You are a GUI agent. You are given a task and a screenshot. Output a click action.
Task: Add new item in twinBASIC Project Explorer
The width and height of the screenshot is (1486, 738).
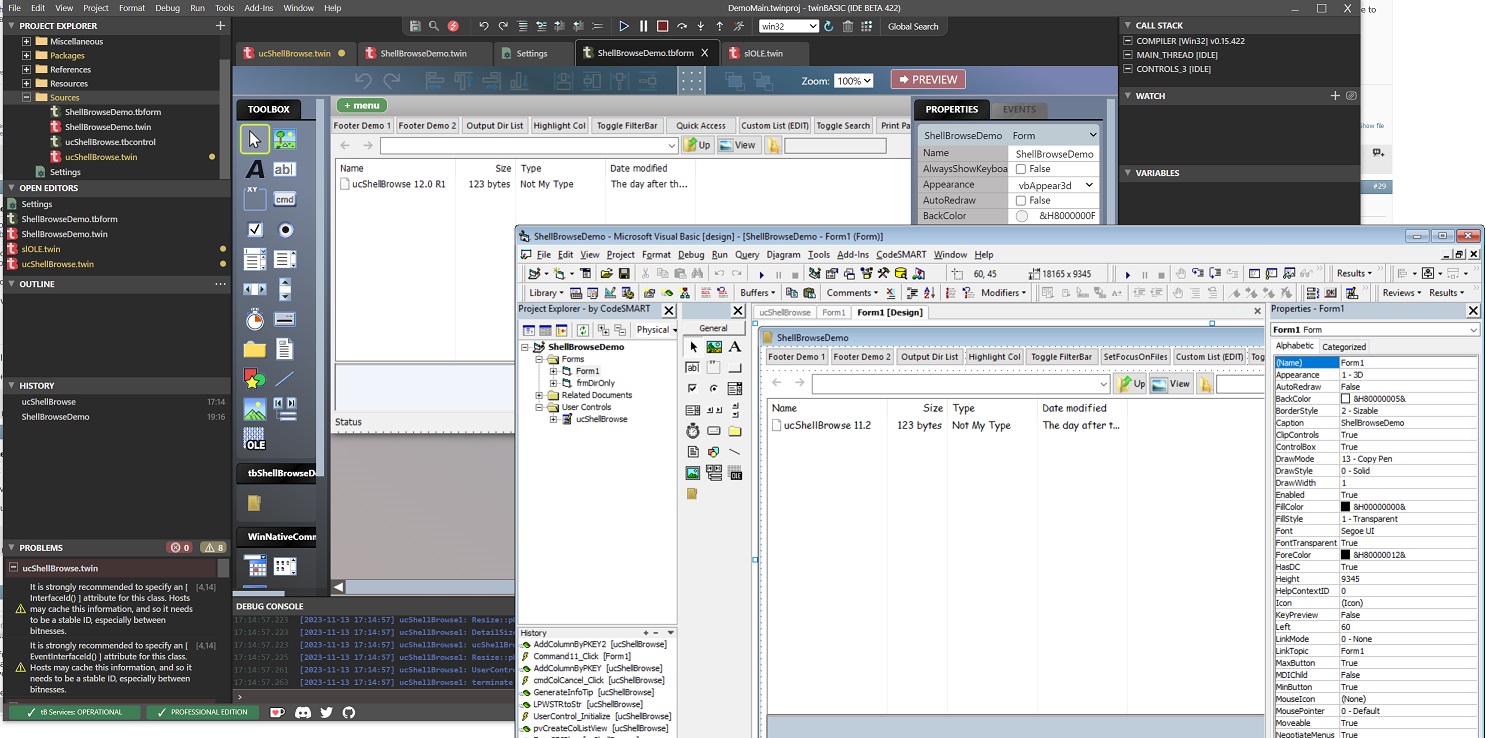click(x=220, y=26)
